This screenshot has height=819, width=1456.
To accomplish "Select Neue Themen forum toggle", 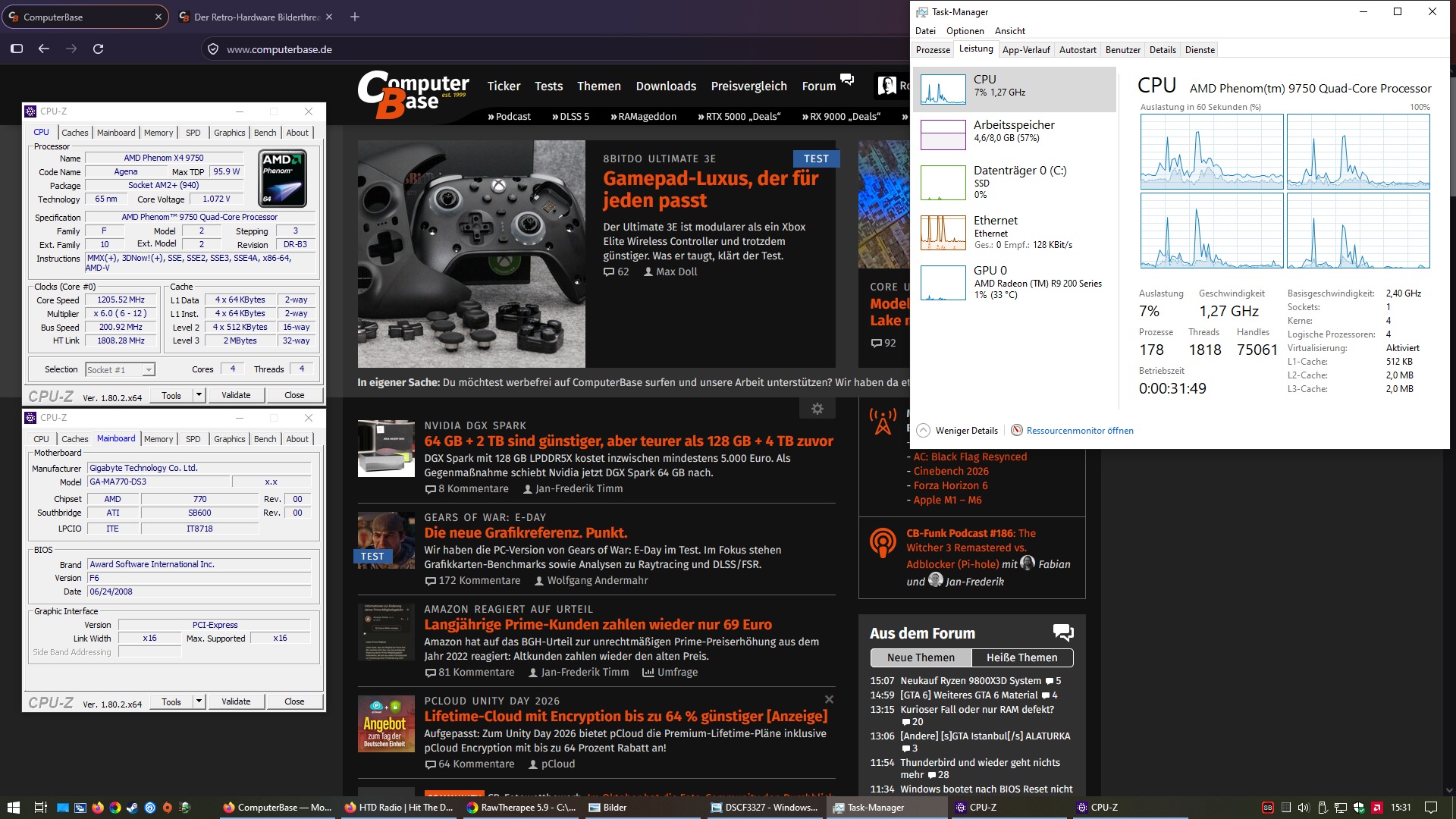I will coord(921,657).
